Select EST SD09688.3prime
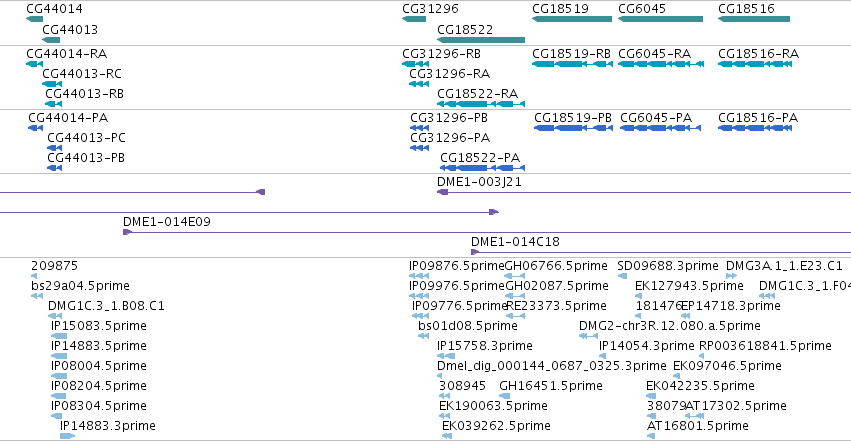 pos(622,276)
